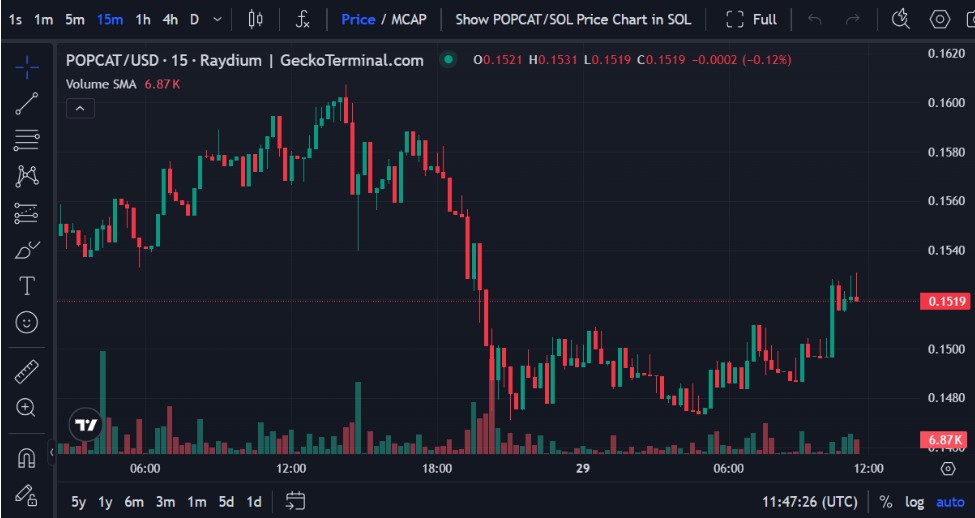Toggle the auto scale option
Screen dimensions: 975x518
950,501
